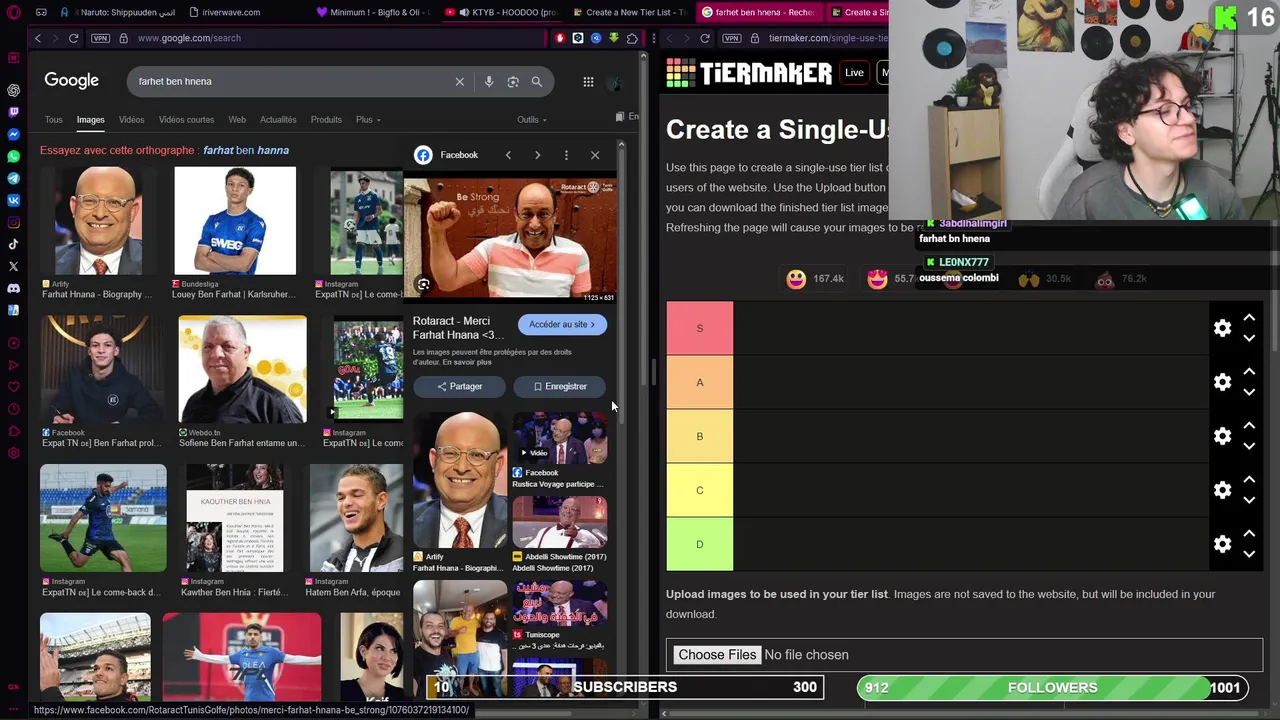Open WhatsApp in the Opera sidebar
The width and height of the screenshot is (1280, 720).
13,156
